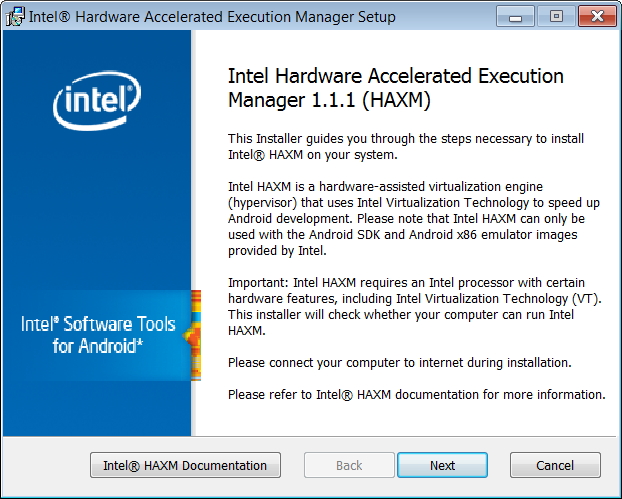
Task: Open the Intel® HAXM Documentation
Action: click(185, 465)
